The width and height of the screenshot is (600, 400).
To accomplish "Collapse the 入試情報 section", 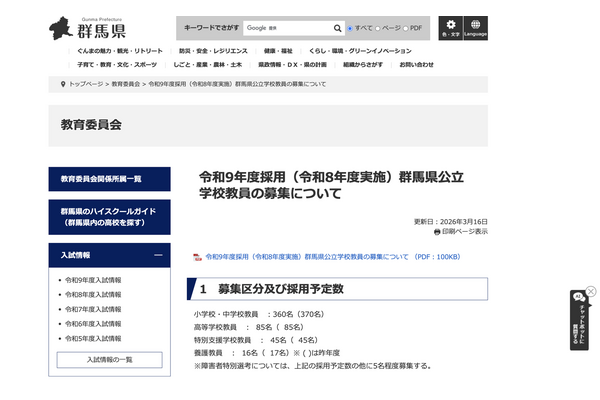I will pos(158,255).
